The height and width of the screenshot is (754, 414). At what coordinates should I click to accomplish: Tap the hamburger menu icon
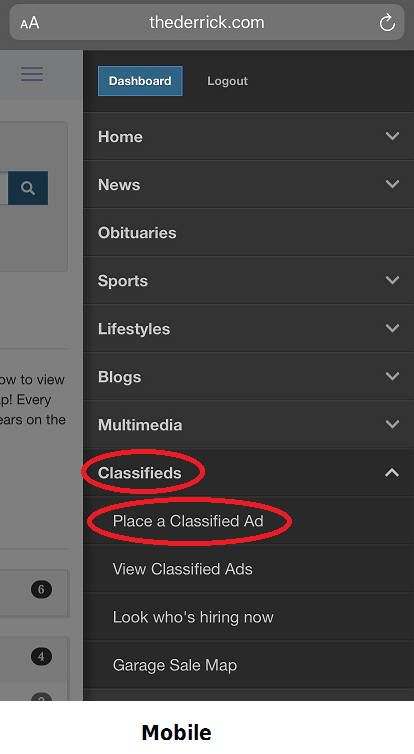[32, 74]
